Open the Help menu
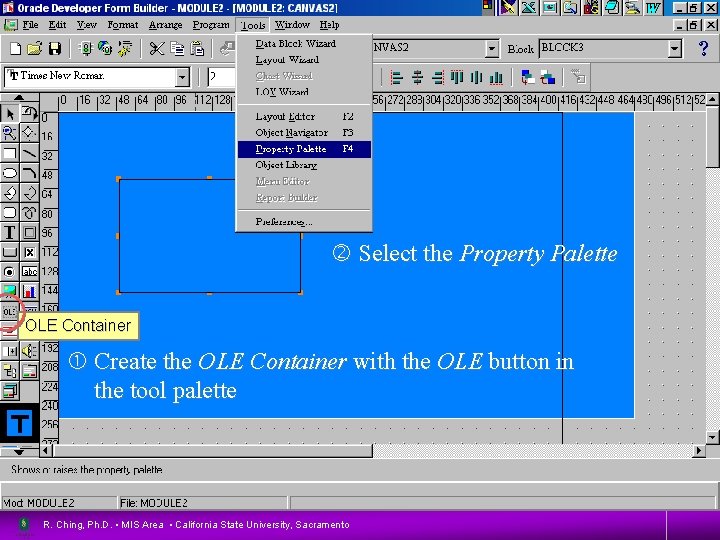 tap(329, 25)
